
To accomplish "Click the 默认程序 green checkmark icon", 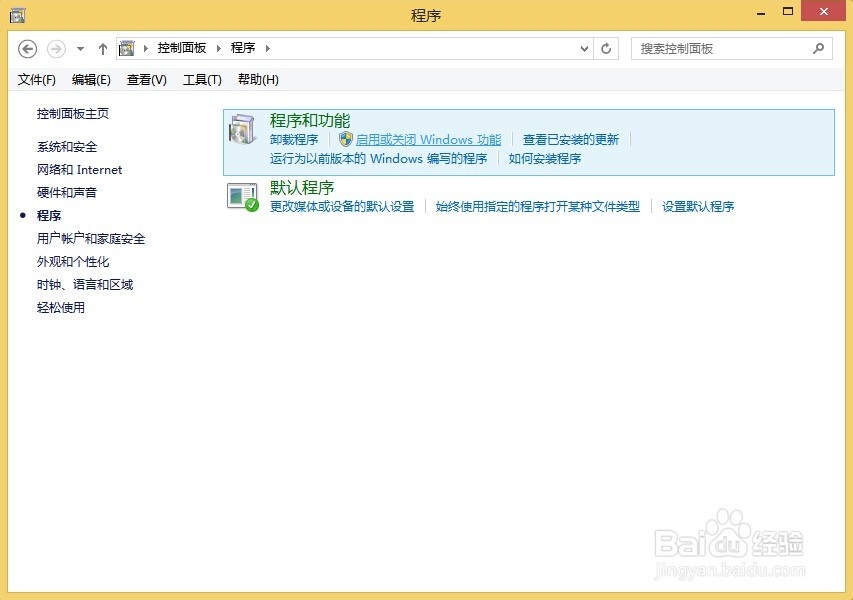I will pos(242,196).
